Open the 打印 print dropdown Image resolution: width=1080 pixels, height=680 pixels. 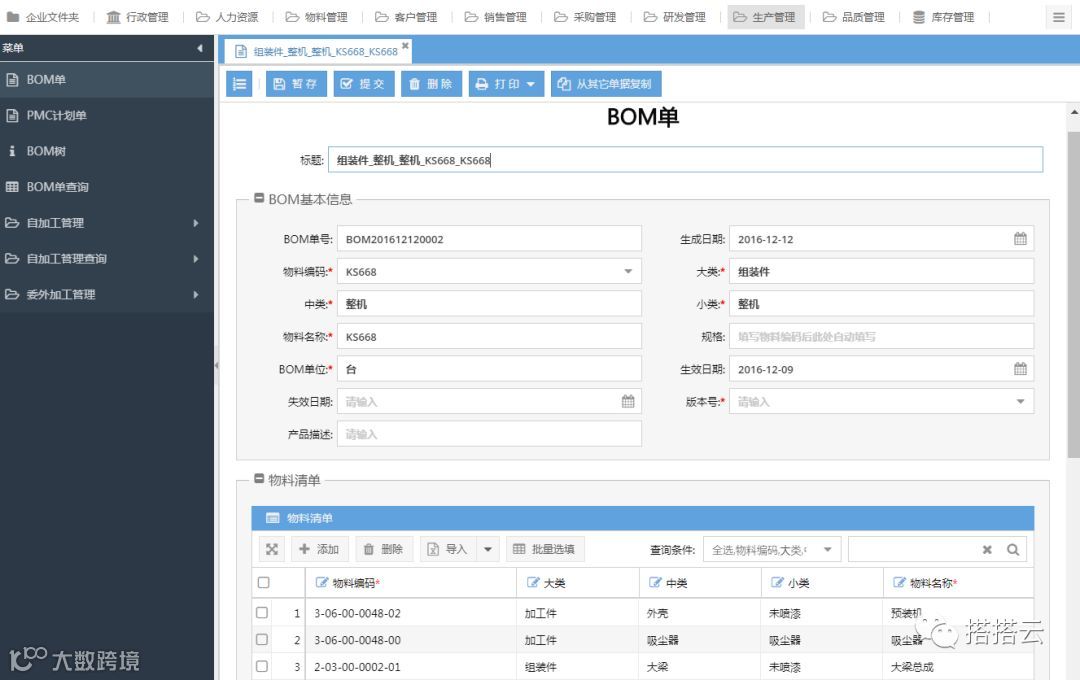tap(506, 84)
